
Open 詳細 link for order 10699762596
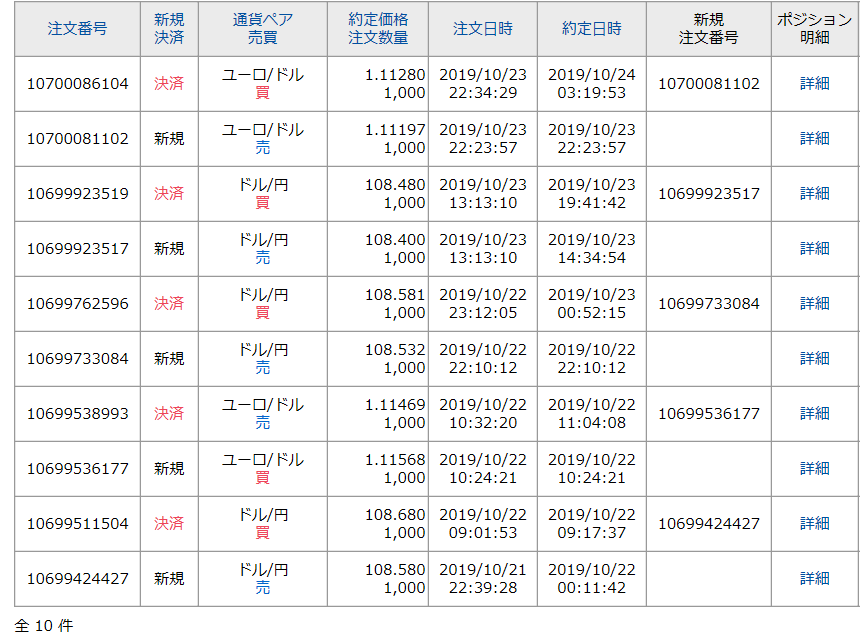pyautogui.click(x=814, y=303)
